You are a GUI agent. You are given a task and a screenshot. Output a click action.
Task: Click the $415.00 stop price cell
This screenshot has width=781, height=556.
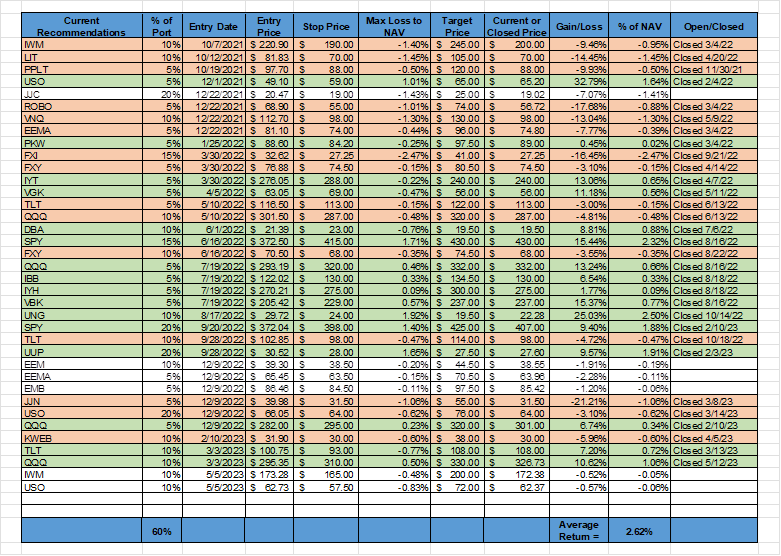(x=326, y=241)
